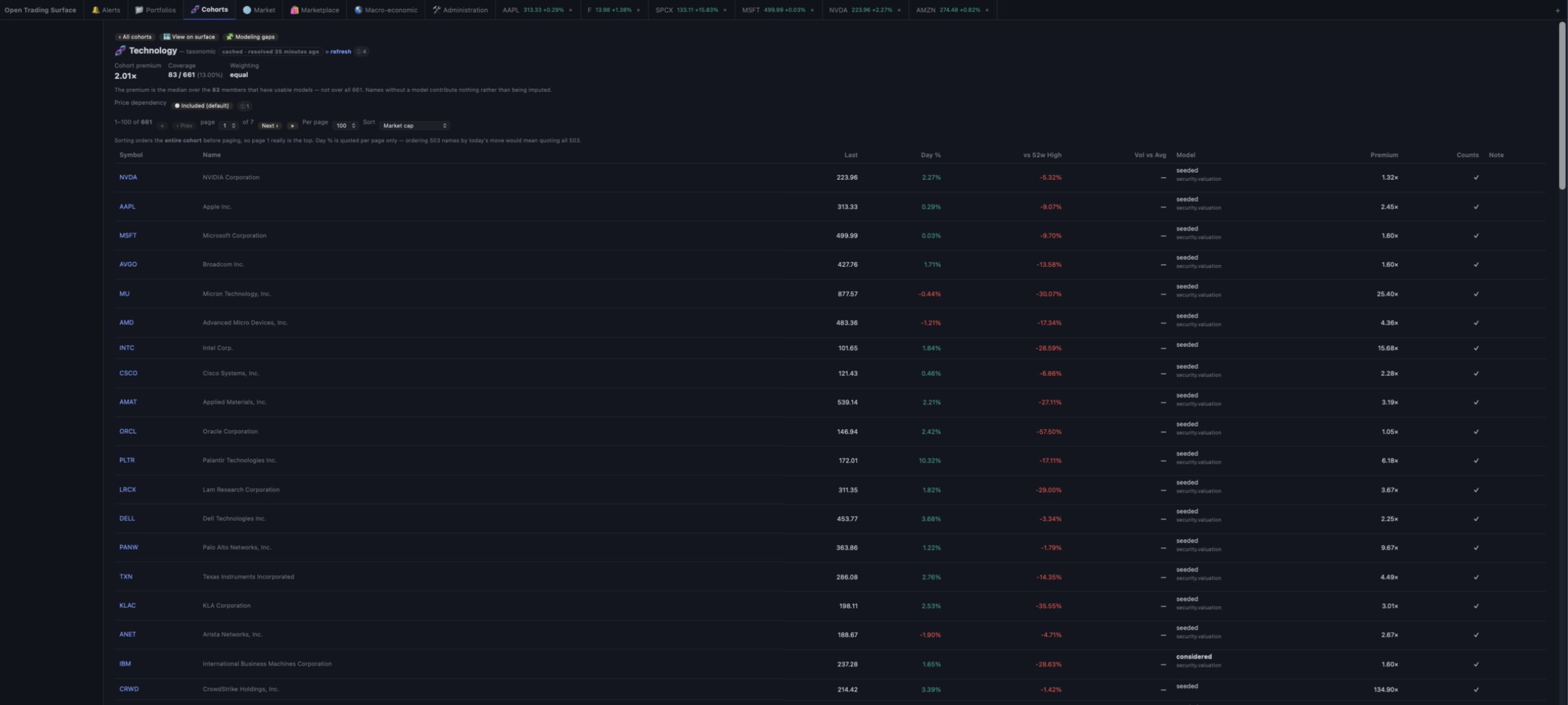Click the Day % column header

pos(930,155)
